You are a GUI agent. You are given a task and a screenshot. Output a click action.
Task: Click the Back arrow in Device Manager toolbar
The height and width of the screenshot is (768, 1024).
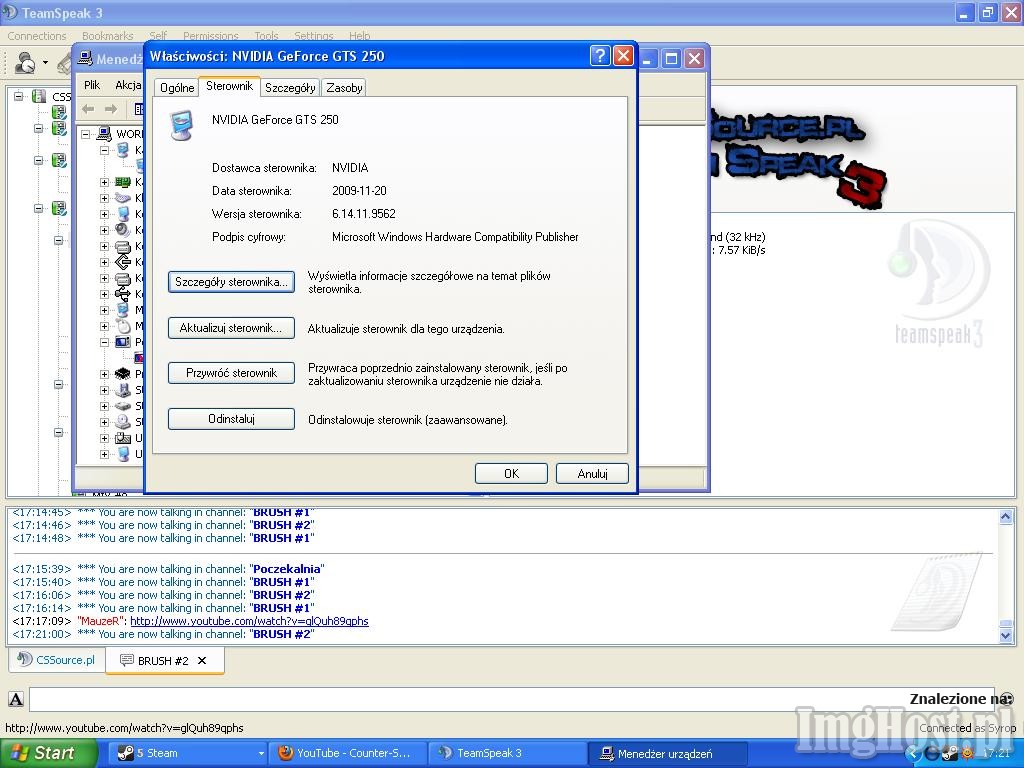click(88, 109)
